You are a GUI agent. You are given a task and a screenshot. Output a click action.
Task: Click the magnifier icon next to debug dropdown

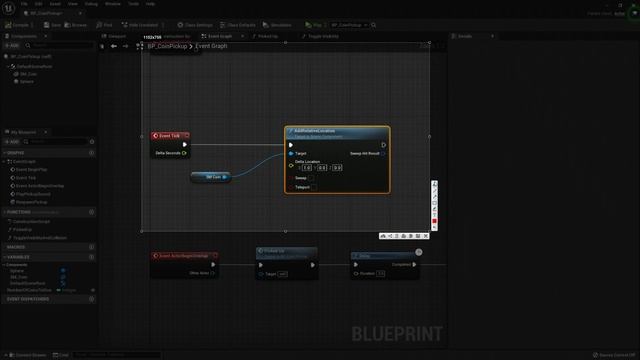point(373,25)
